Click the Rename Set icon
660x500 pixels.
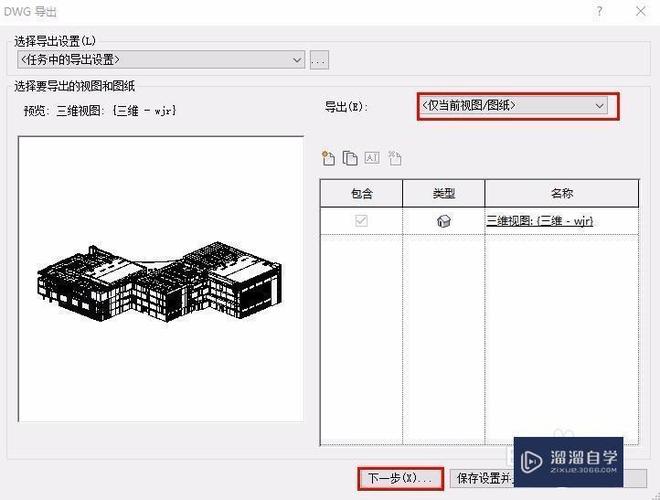pos(372,158)
